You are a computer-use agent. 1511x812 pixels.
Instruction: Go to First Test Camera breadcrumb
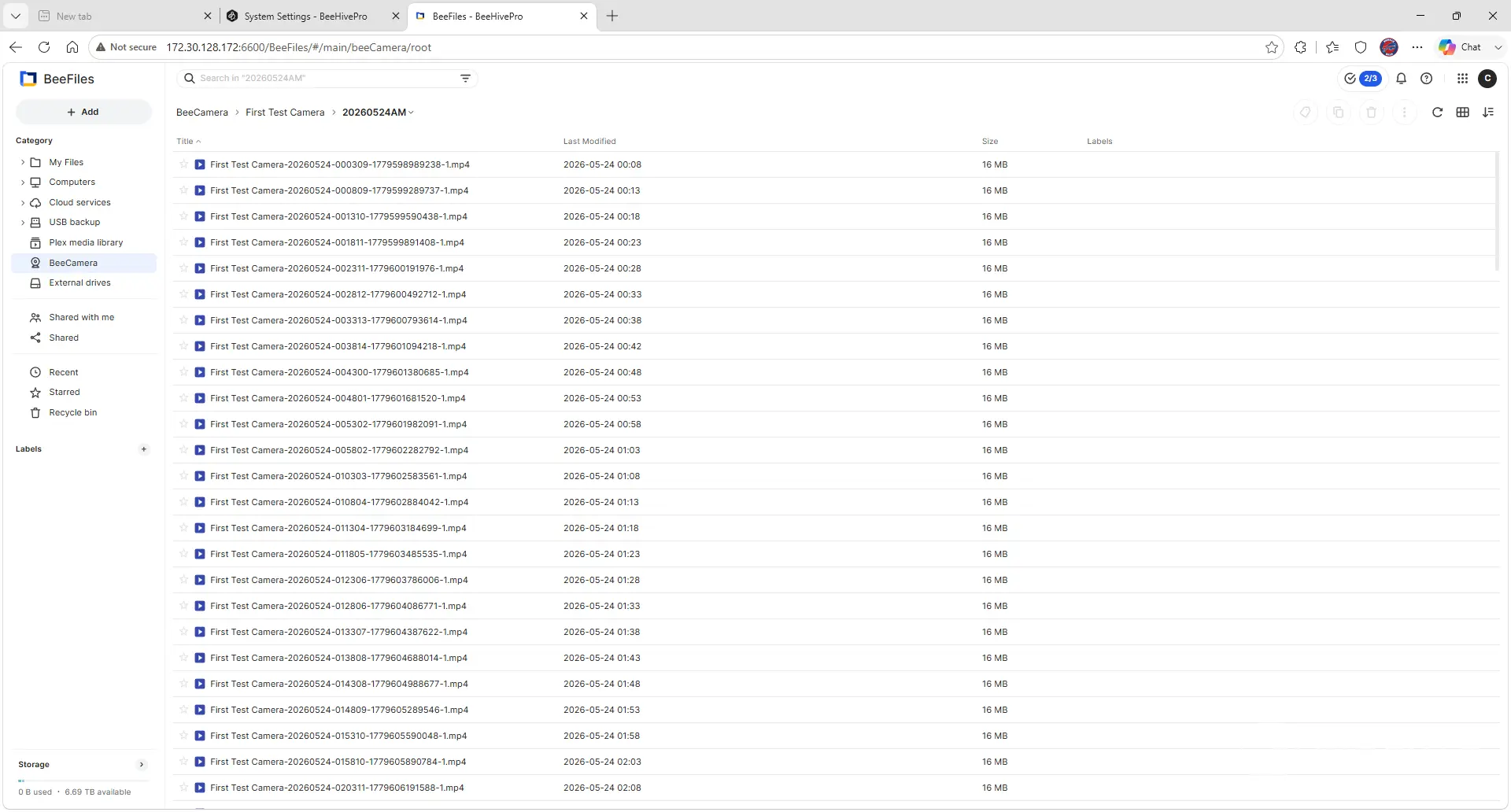285,113
